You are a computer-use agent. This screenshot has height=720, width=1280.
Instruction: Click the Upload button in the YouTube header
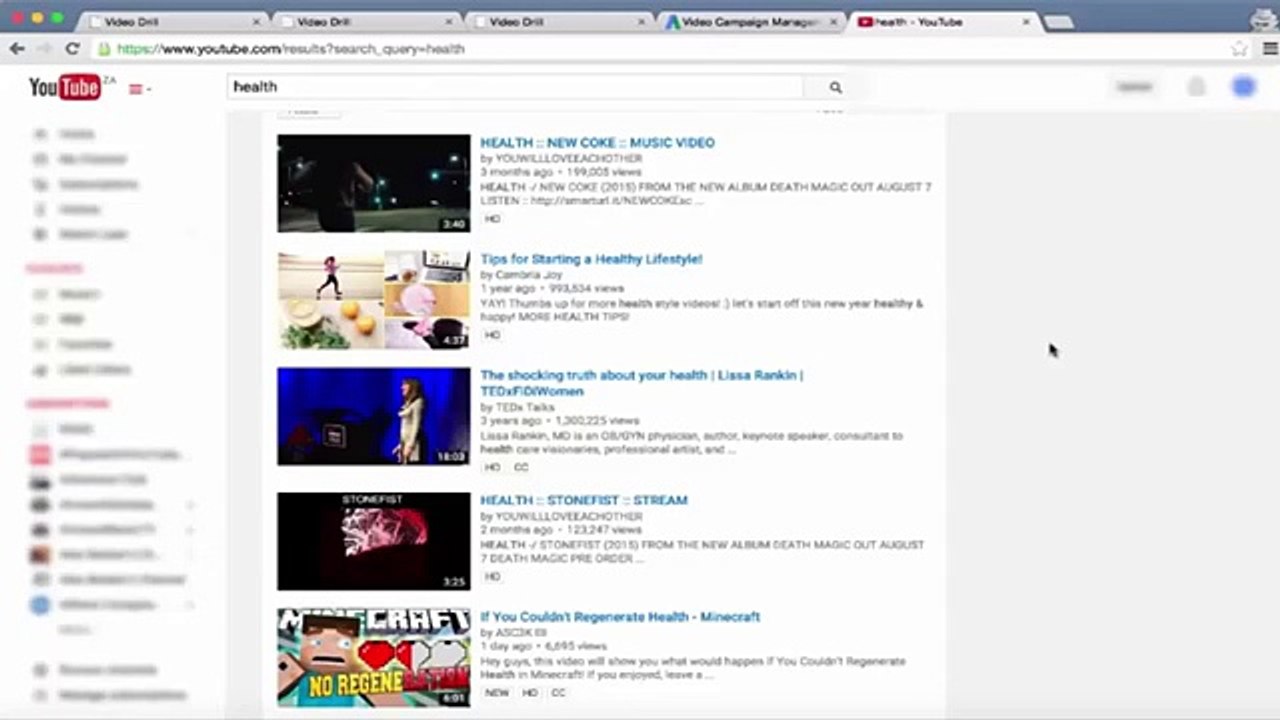coord(1134,87)
